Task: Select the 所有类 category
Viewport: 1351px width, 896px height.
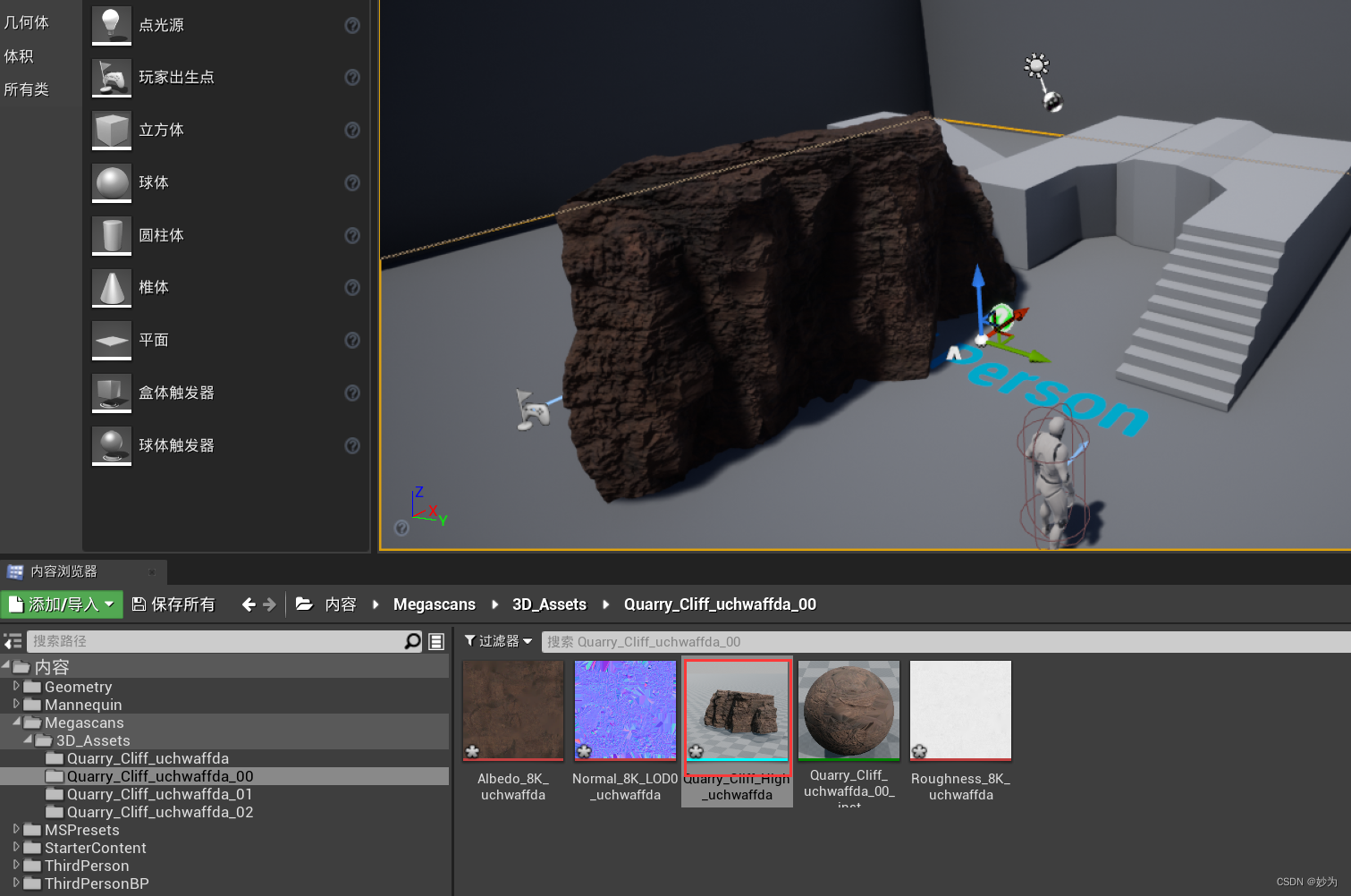Action: pyautogui.click(x=27, y=89)
